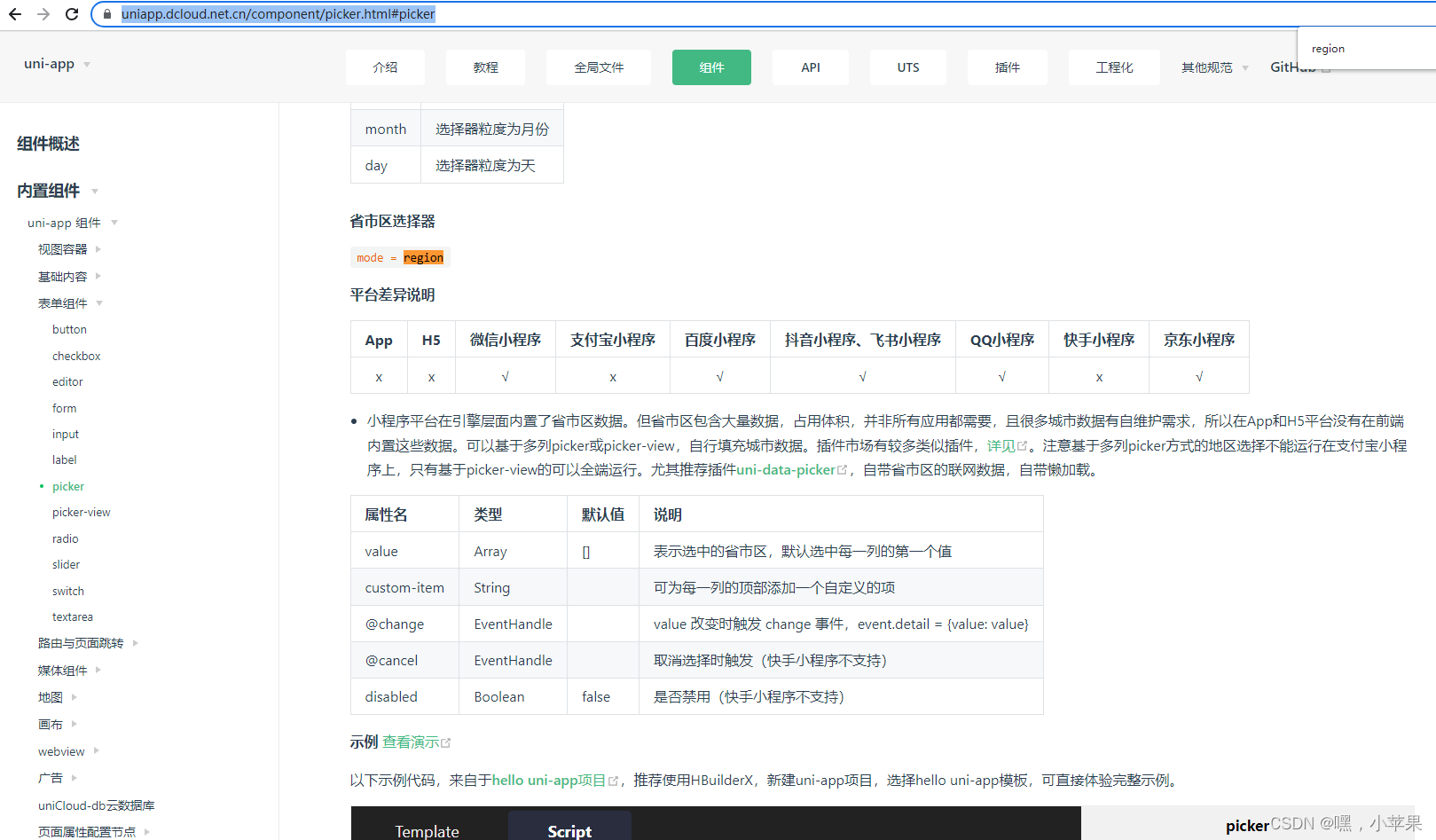This screenshot has height=840, width=1436.
Task: Expand the webview sidebar group
Action: tap(68, 751)
